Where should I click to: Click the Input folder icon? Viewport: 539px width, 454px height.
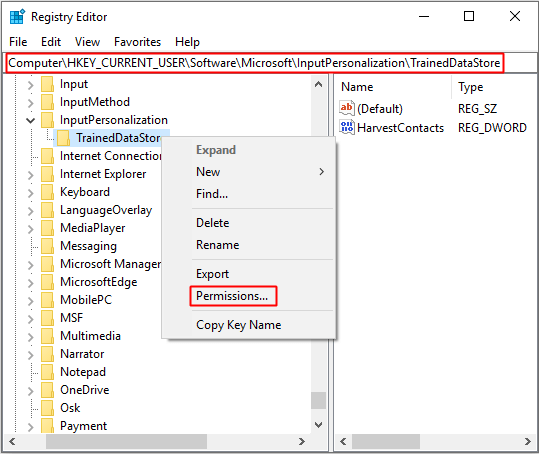[x=47, y=84]
